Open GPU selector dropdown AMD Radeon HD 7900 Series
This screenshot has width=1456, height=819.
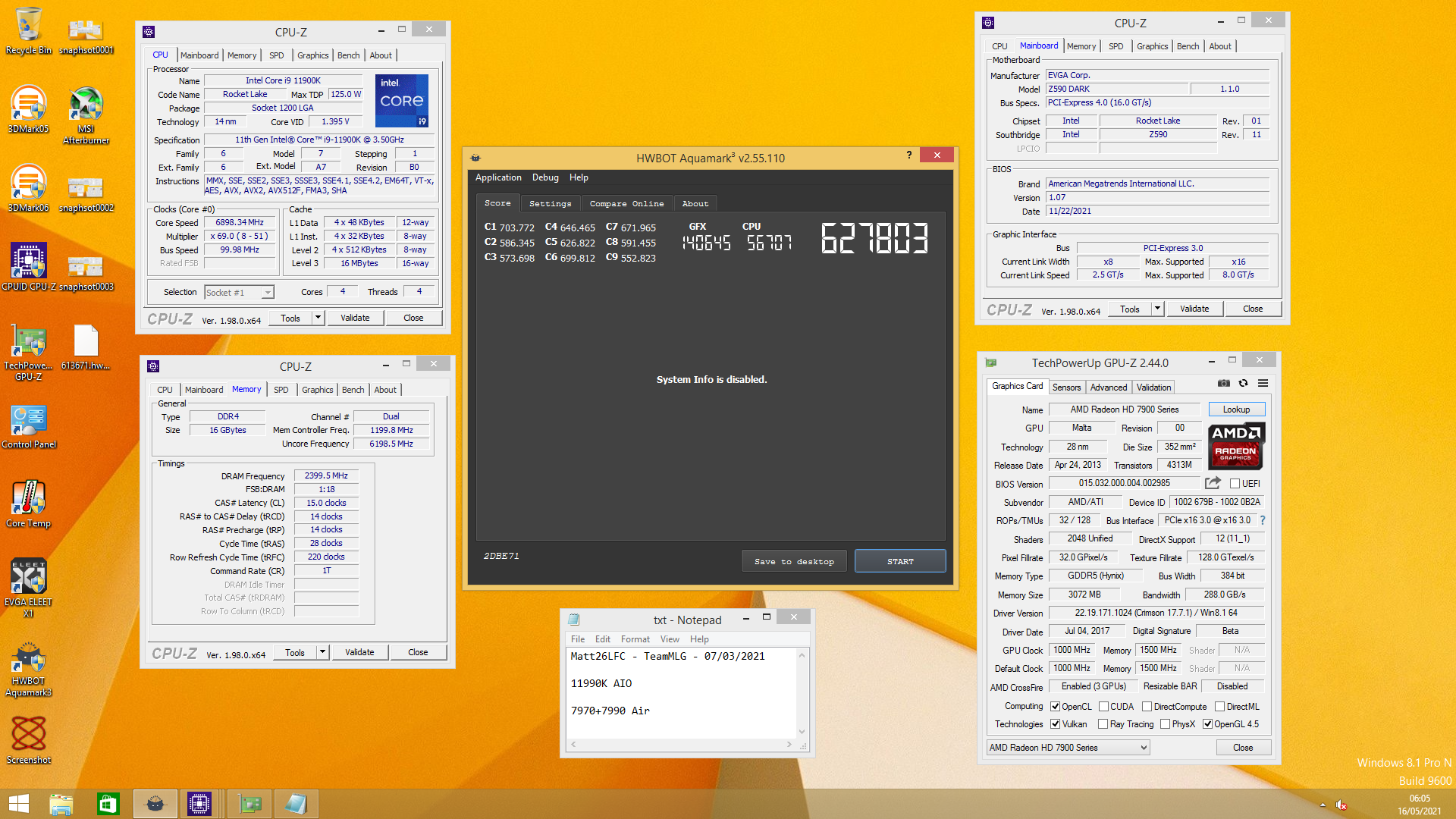click(1068, 748)
